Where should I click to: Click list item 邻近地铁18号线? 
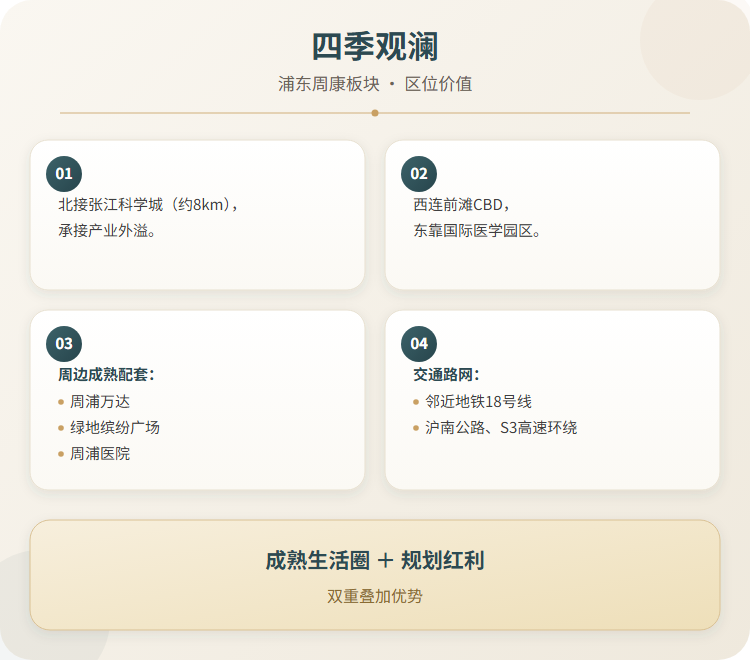478,401
